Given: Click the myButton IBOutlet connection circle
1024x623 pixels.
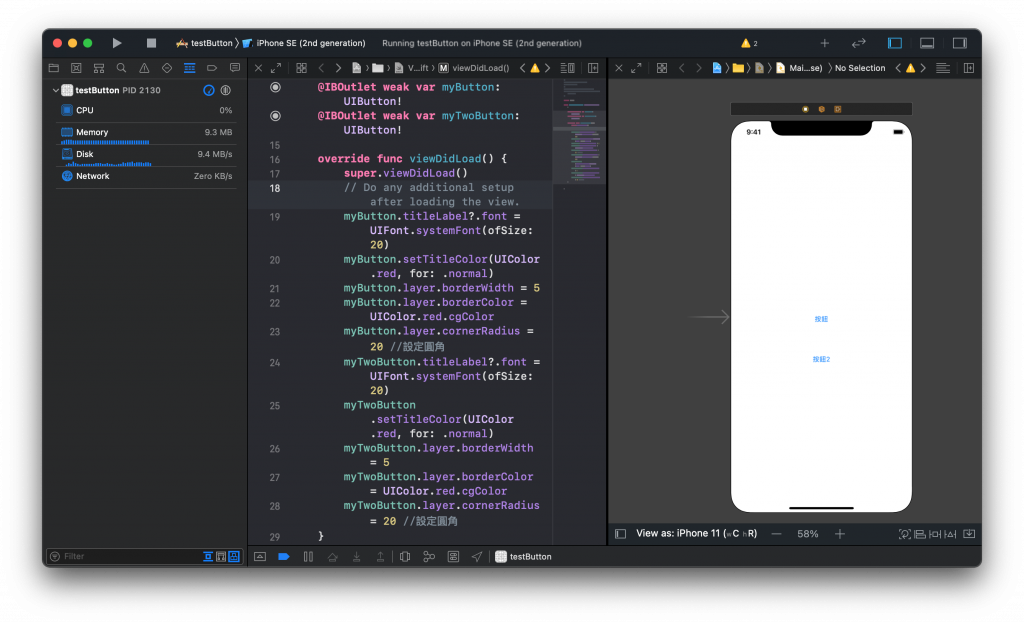Looking at the screenshot, I should pos(276,88).
